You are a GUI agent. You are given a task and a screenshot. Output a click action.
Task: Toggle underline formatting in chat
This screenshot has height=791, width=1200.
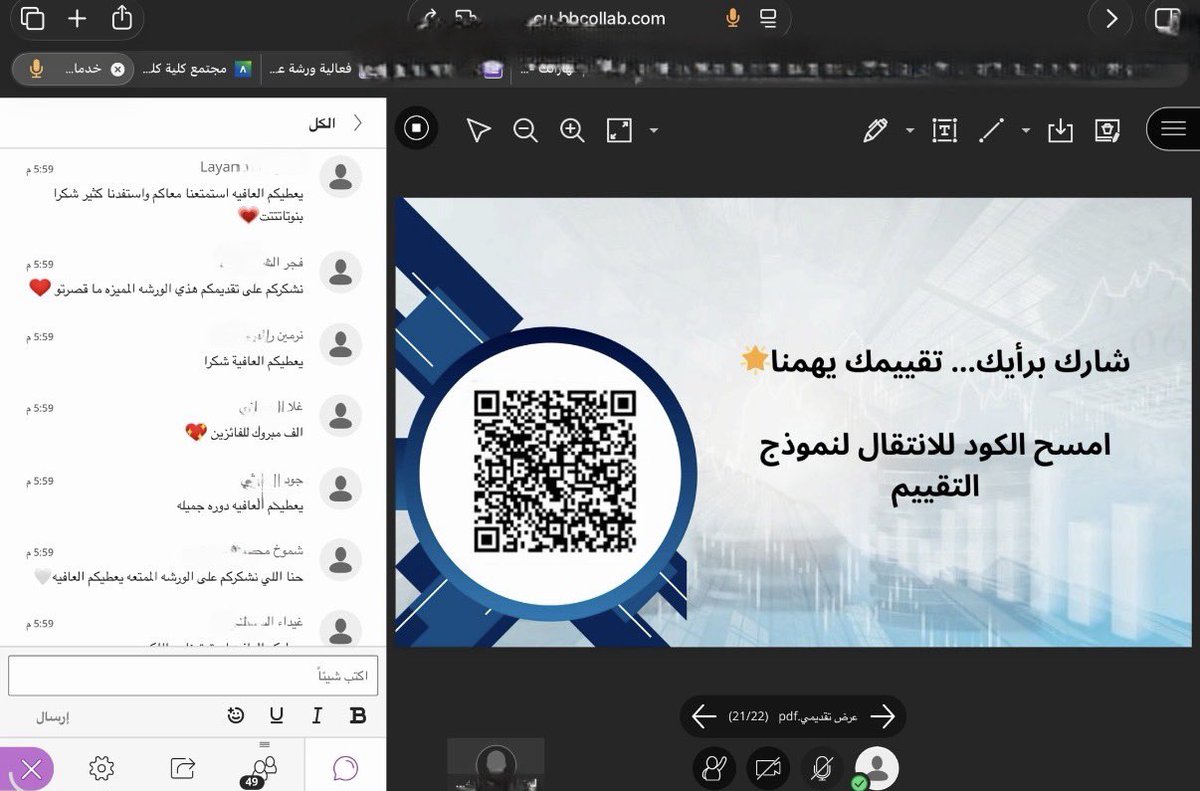[276, 715]
